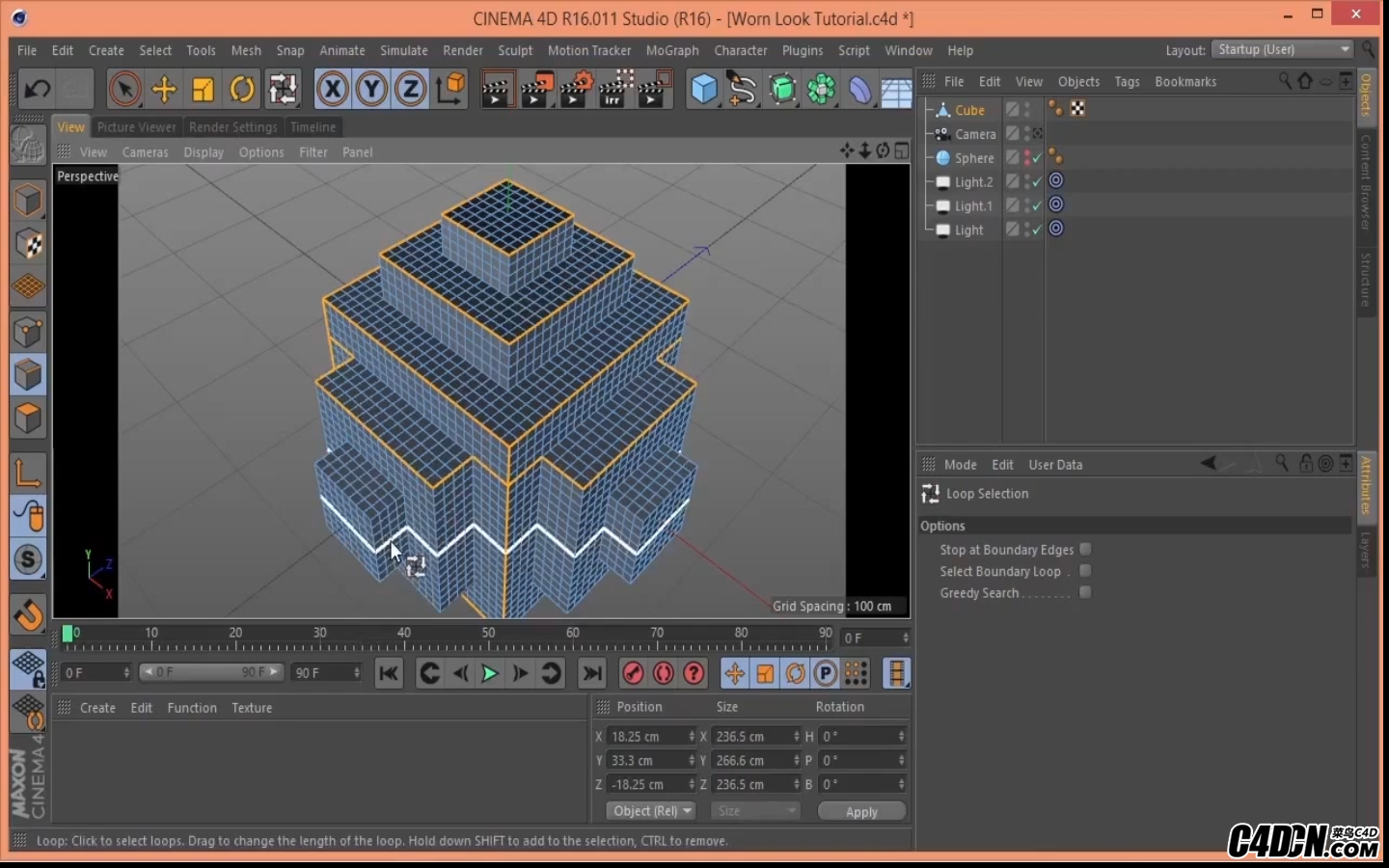This screenshot has height=868, width=1389.
Task: Go to start of timeline
Action: (x=389, y=673)
